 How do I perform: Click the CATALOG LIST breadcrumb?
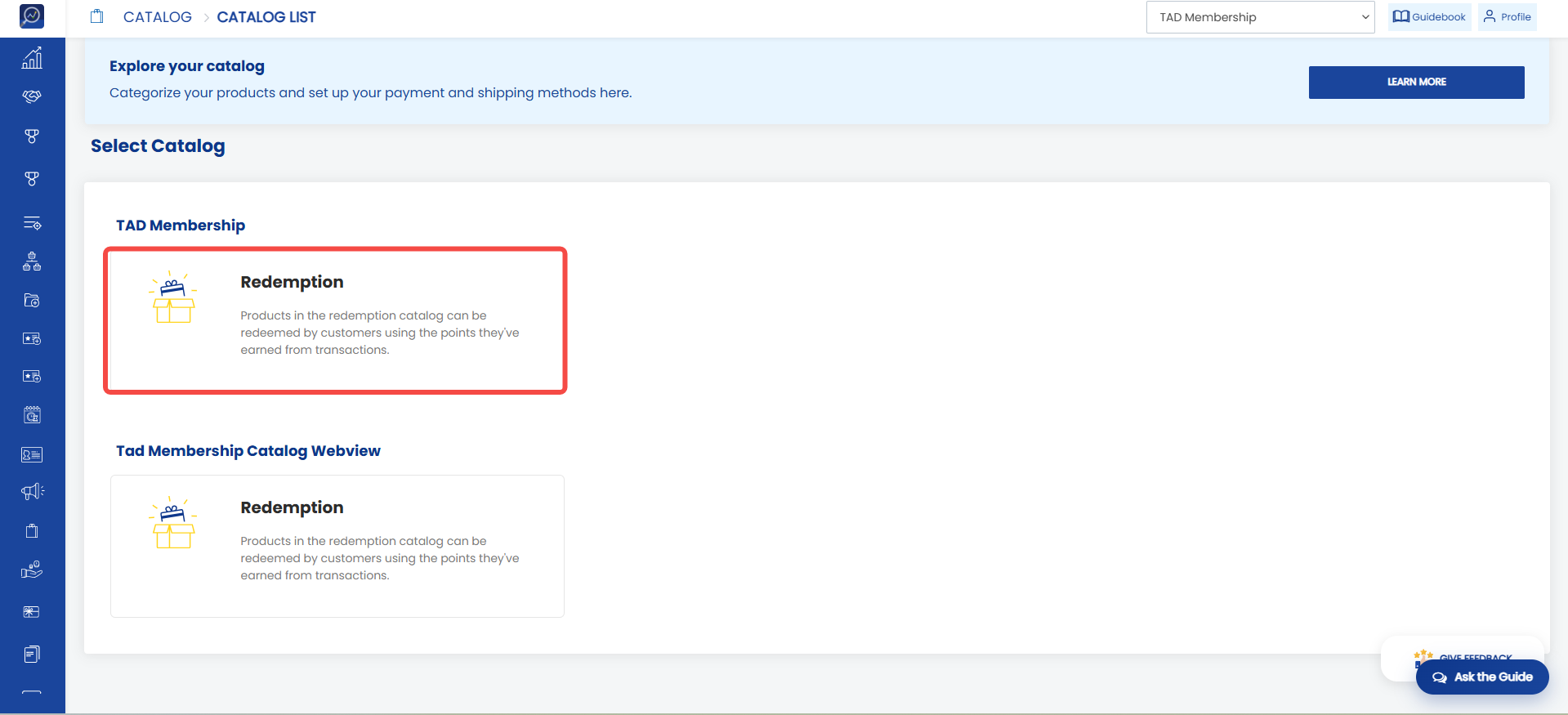coord(266,17)
